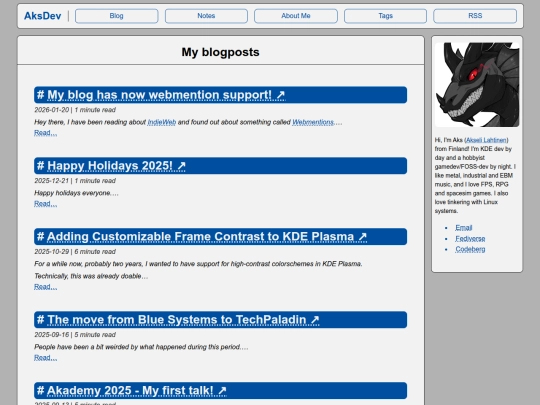Open 'Akademy 2025 - My first talk!' post
Viewport: 540px width, 405px height.
(137, 391)
